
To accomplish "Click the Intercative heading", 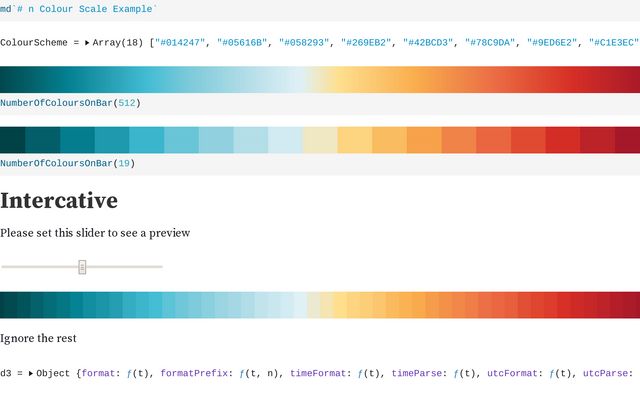I will [x=59, y=200].
